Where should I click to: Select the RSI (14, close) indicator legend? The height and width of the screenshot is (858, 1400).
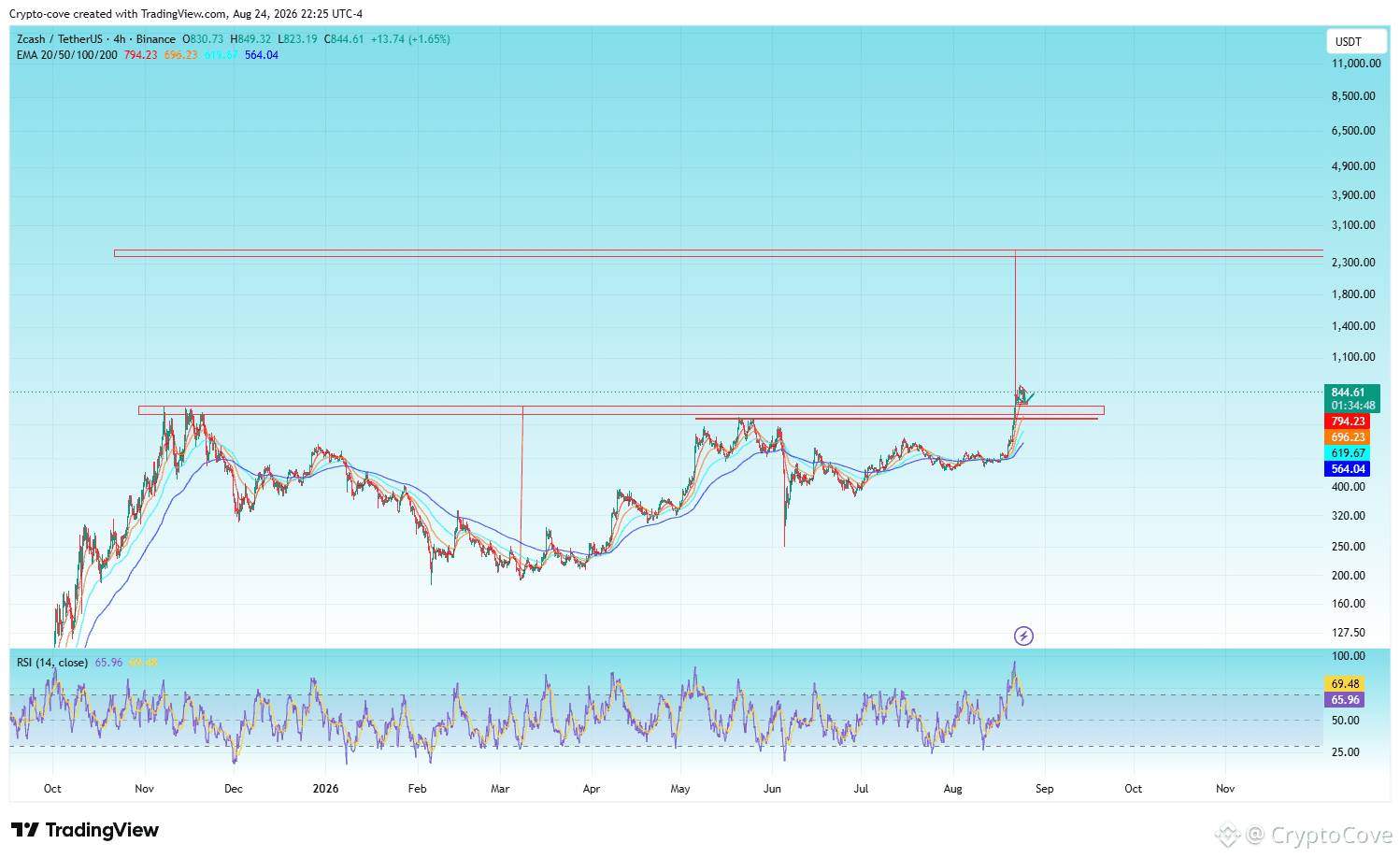[x=52, y=663]
